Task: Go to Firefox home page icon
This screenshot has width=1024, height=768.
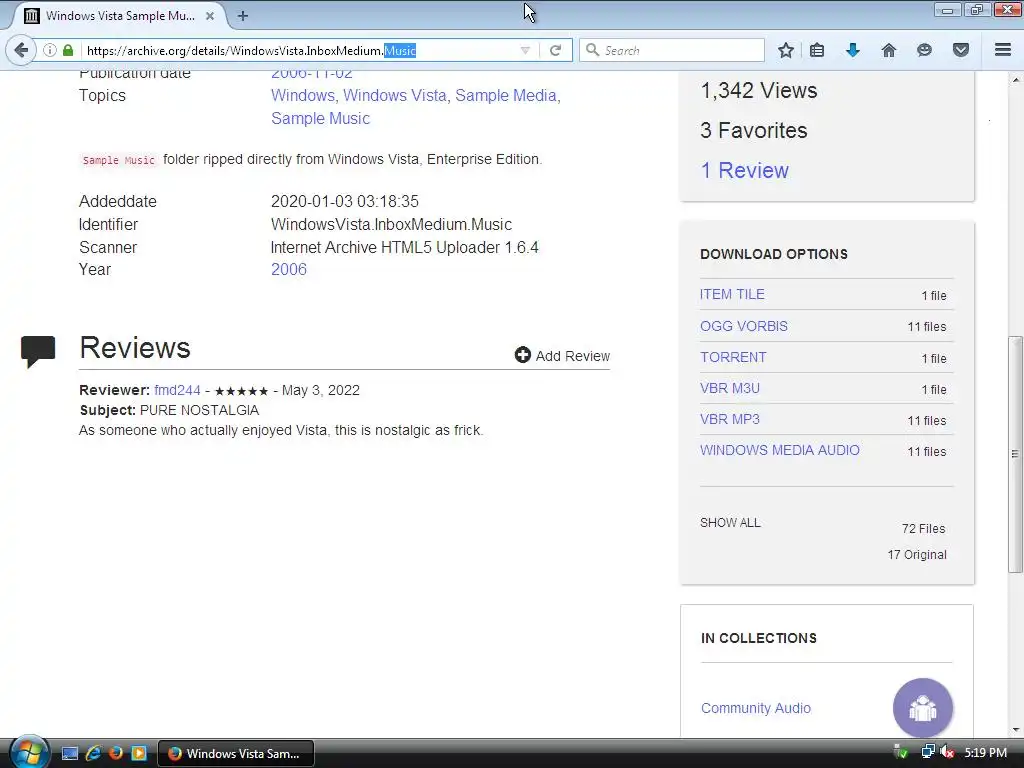Action: coord(889,50)
